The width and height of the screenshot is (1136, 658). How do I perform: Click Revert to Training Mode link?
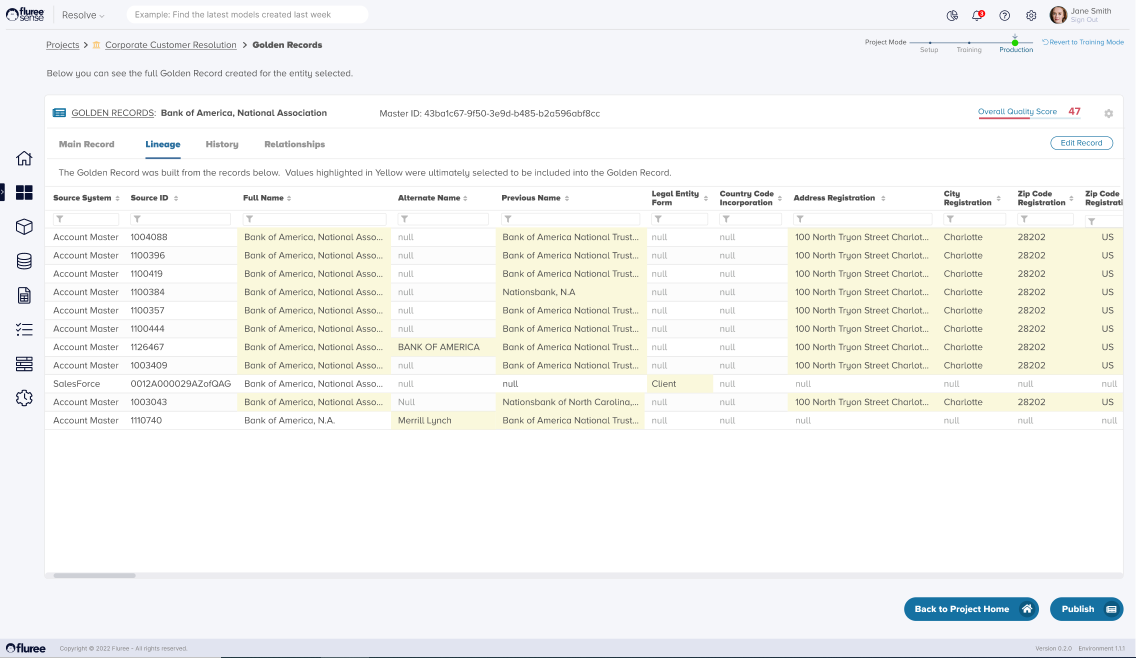point(1083,42)
